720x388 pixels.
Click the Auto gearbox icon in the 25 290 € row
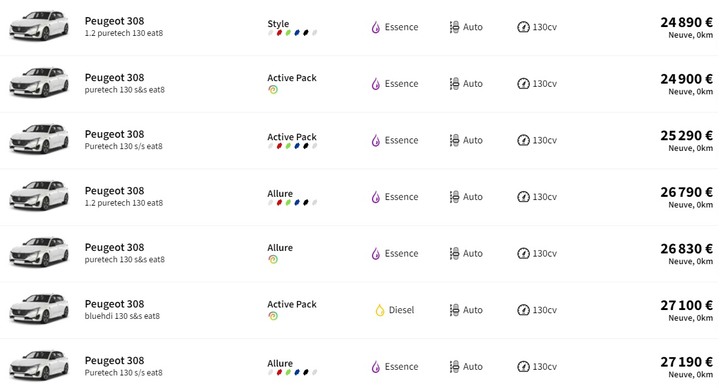[x=454, y=140]
